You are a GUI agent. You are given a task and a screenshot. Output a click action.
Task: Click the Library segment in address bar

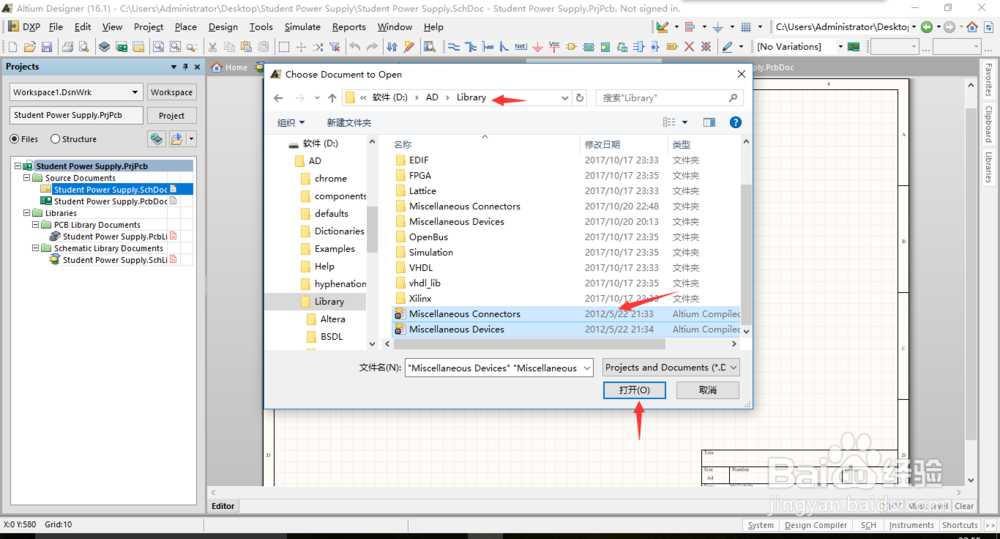tap(471, 98)
